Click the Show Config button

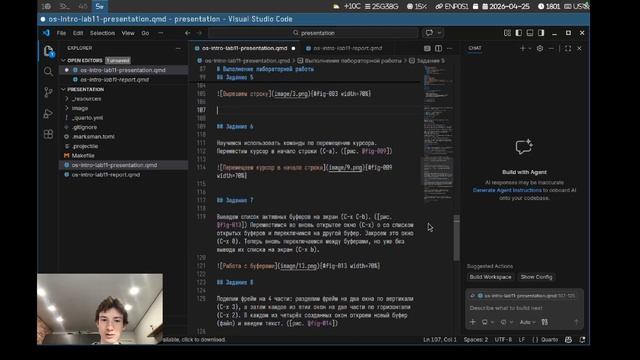(536, 277)
